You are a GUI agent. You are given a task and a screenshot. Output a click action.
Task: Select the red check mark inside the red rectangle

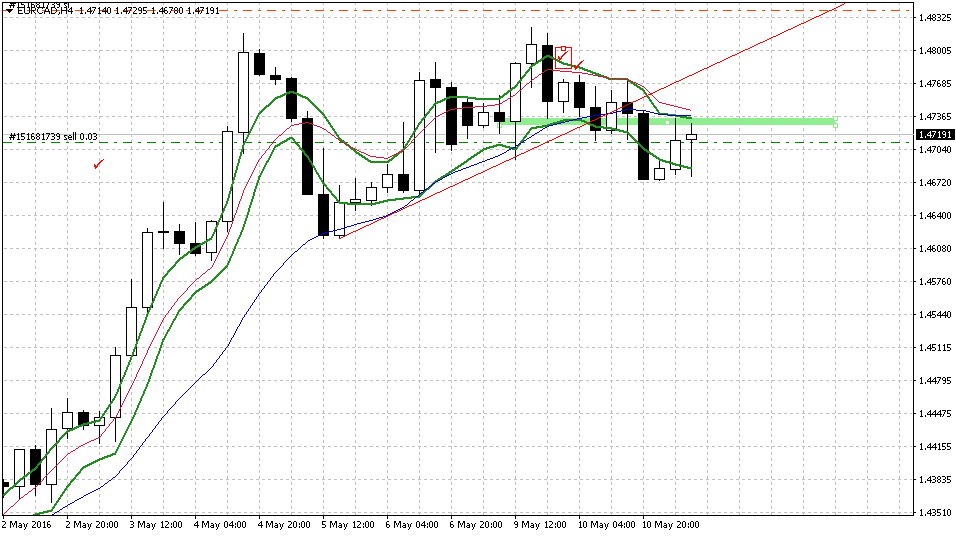point(562,55)
